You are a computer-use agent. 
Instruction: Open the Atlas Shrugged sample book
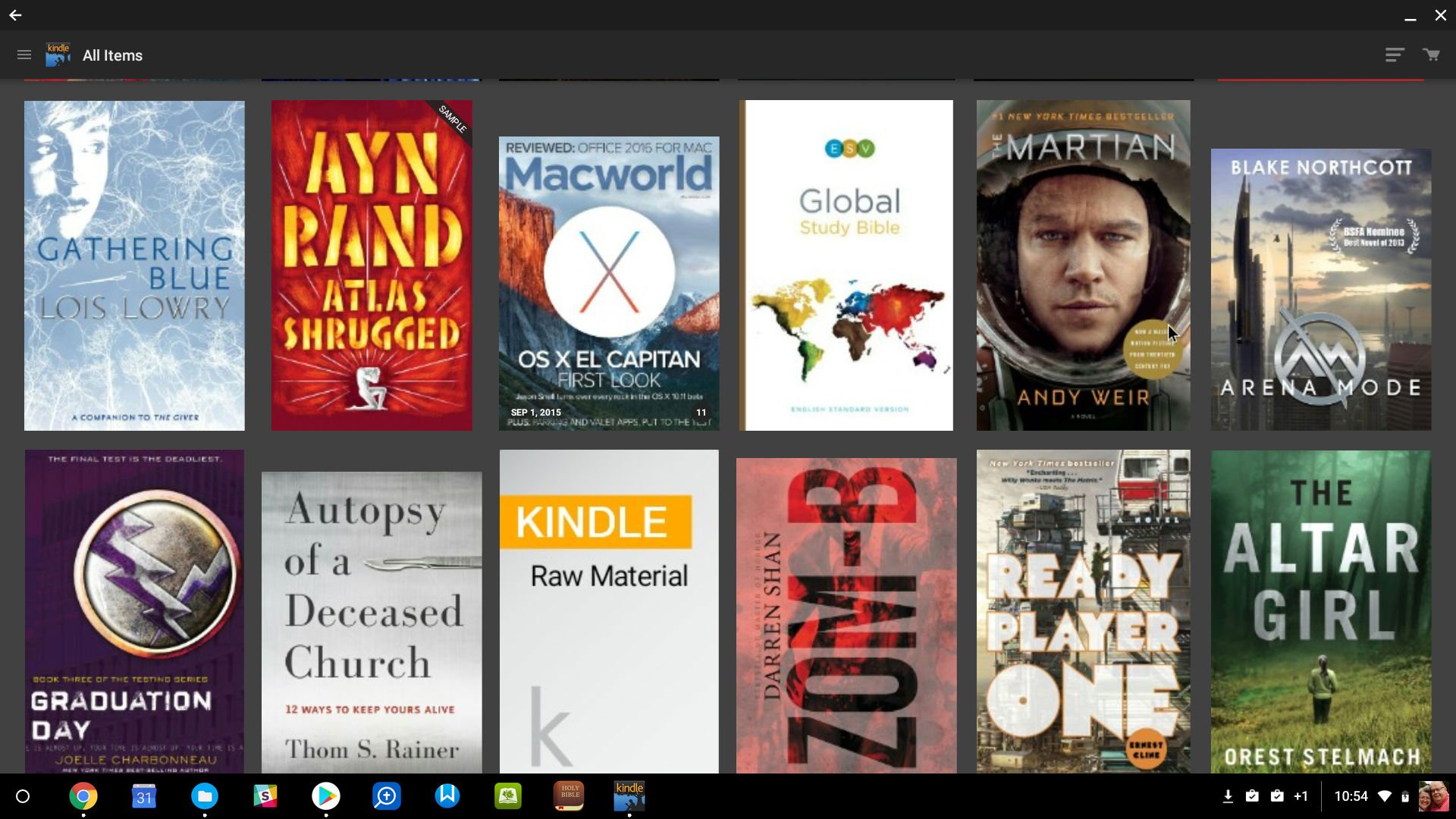(372, 265)
